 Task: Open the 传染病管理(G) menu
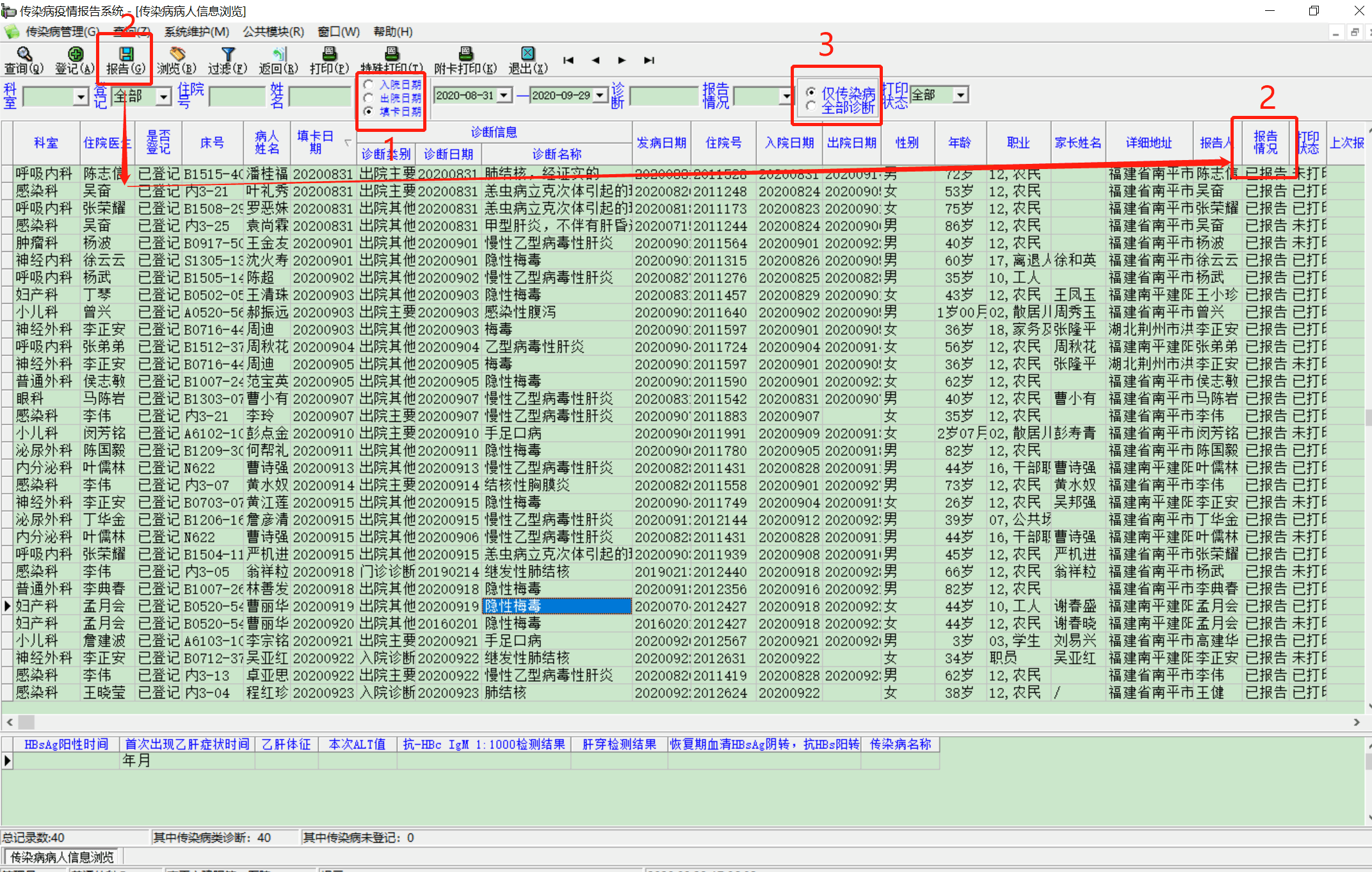[x=61, y=31]
